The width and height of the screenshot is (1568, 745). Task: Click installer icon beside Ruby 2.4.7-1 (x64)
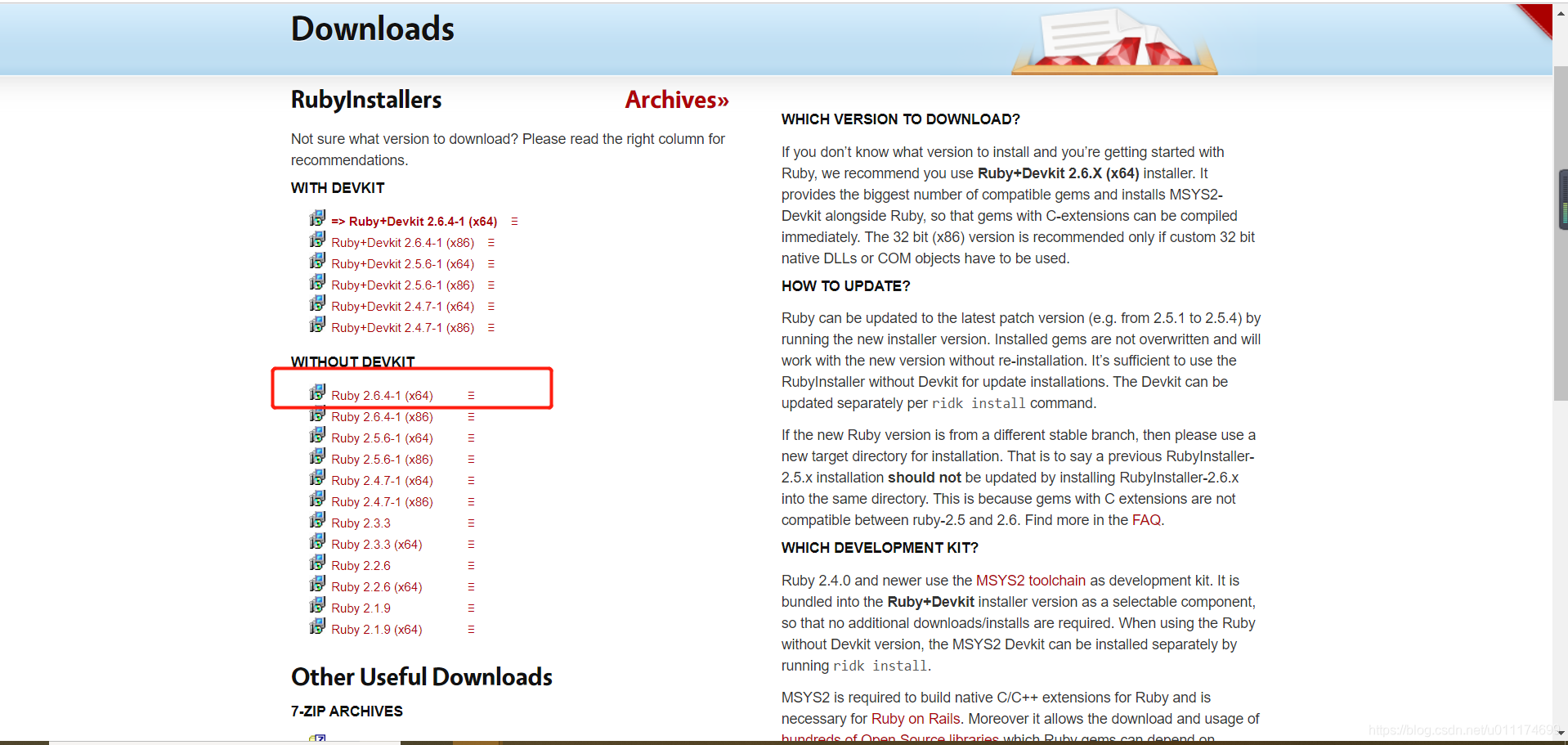pos(317,478)
